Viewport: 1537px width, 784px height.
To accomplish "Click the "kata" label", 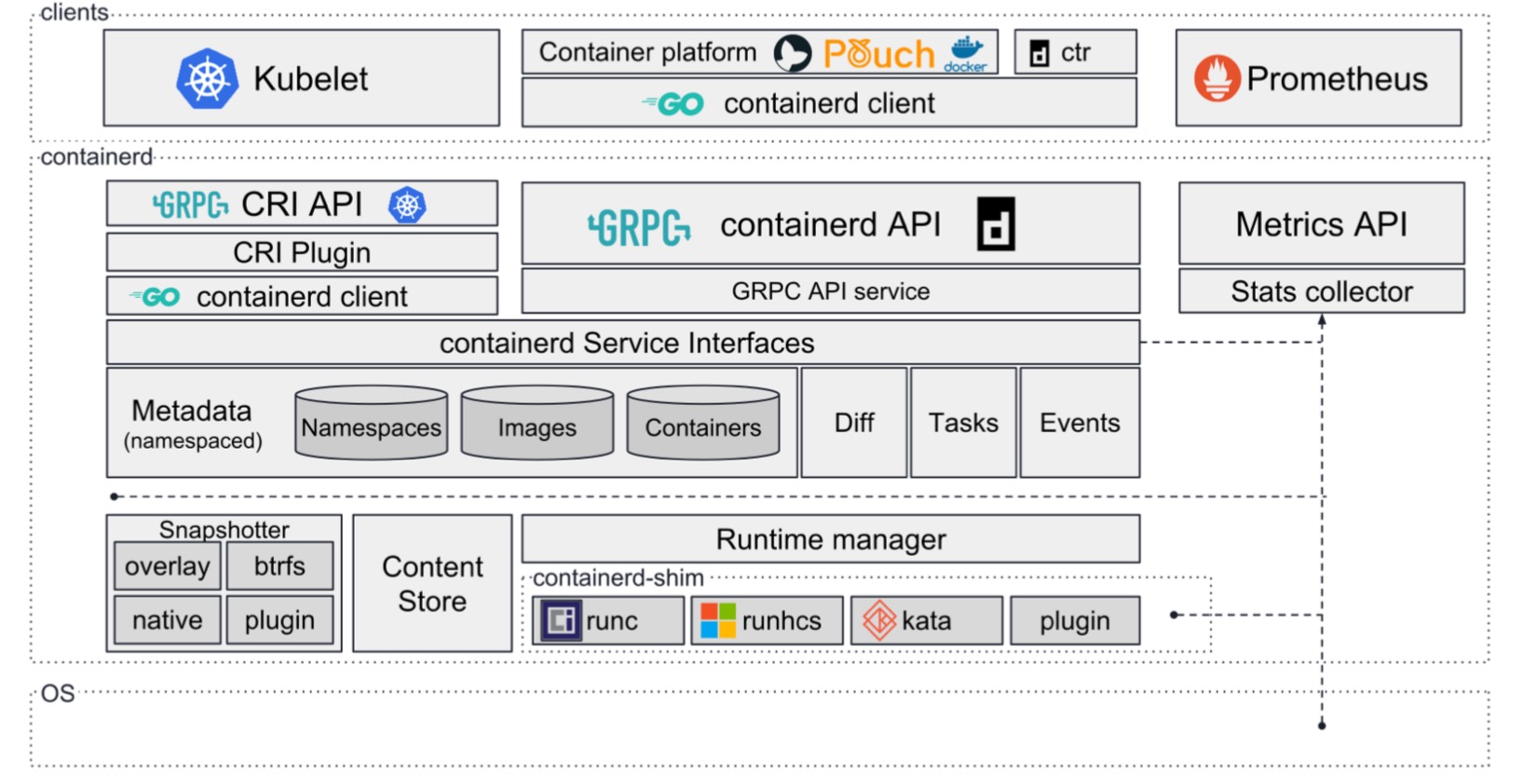I will tap(927, 621).
